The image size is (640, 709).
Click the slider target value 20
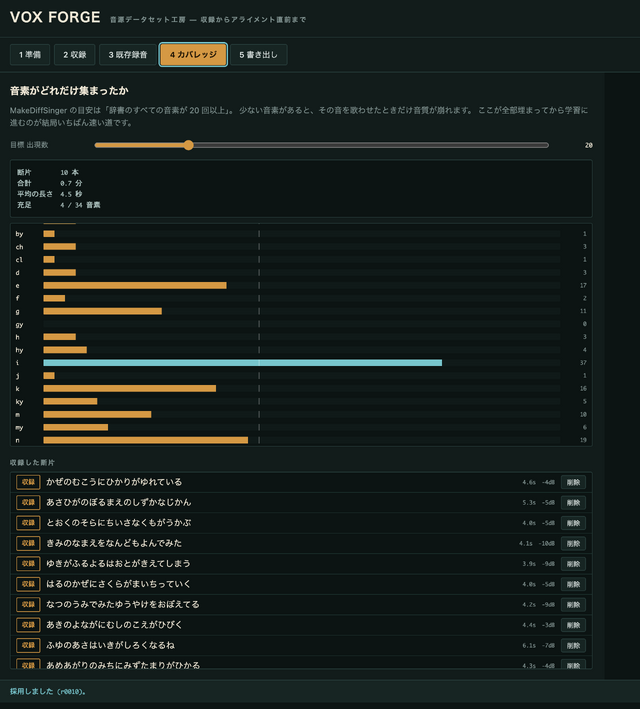coord(588,145)
